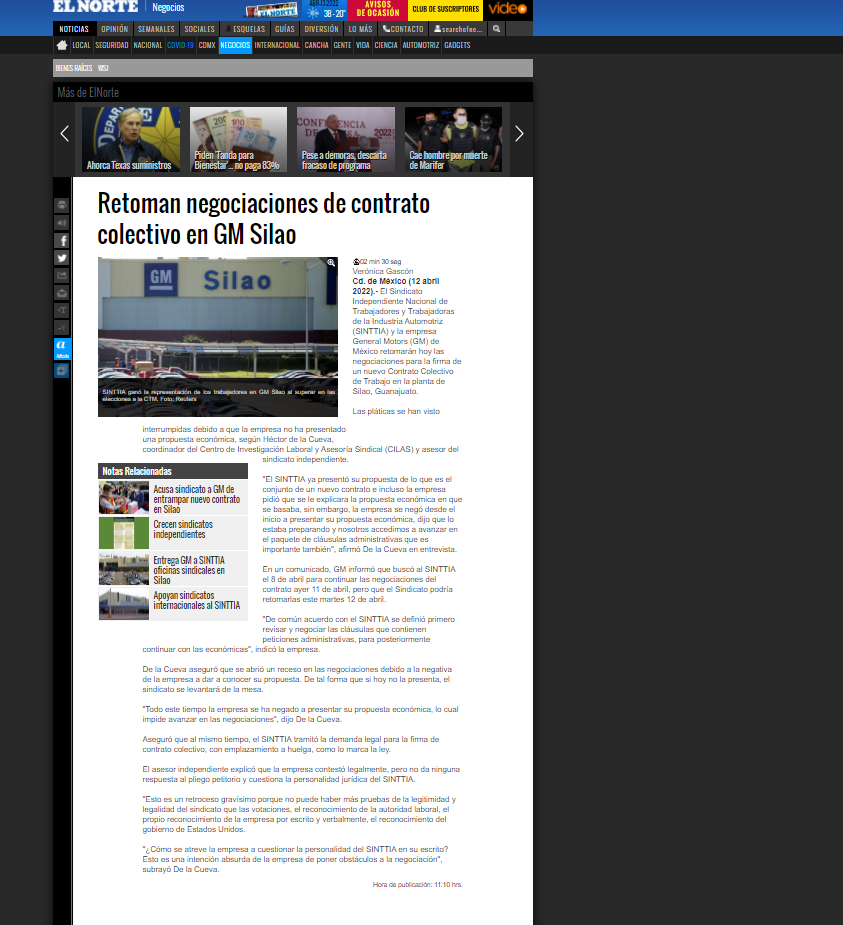Viewport: 843px width, 925px height.
Task: Go to Nacional news section
Action: pos(147,45)
